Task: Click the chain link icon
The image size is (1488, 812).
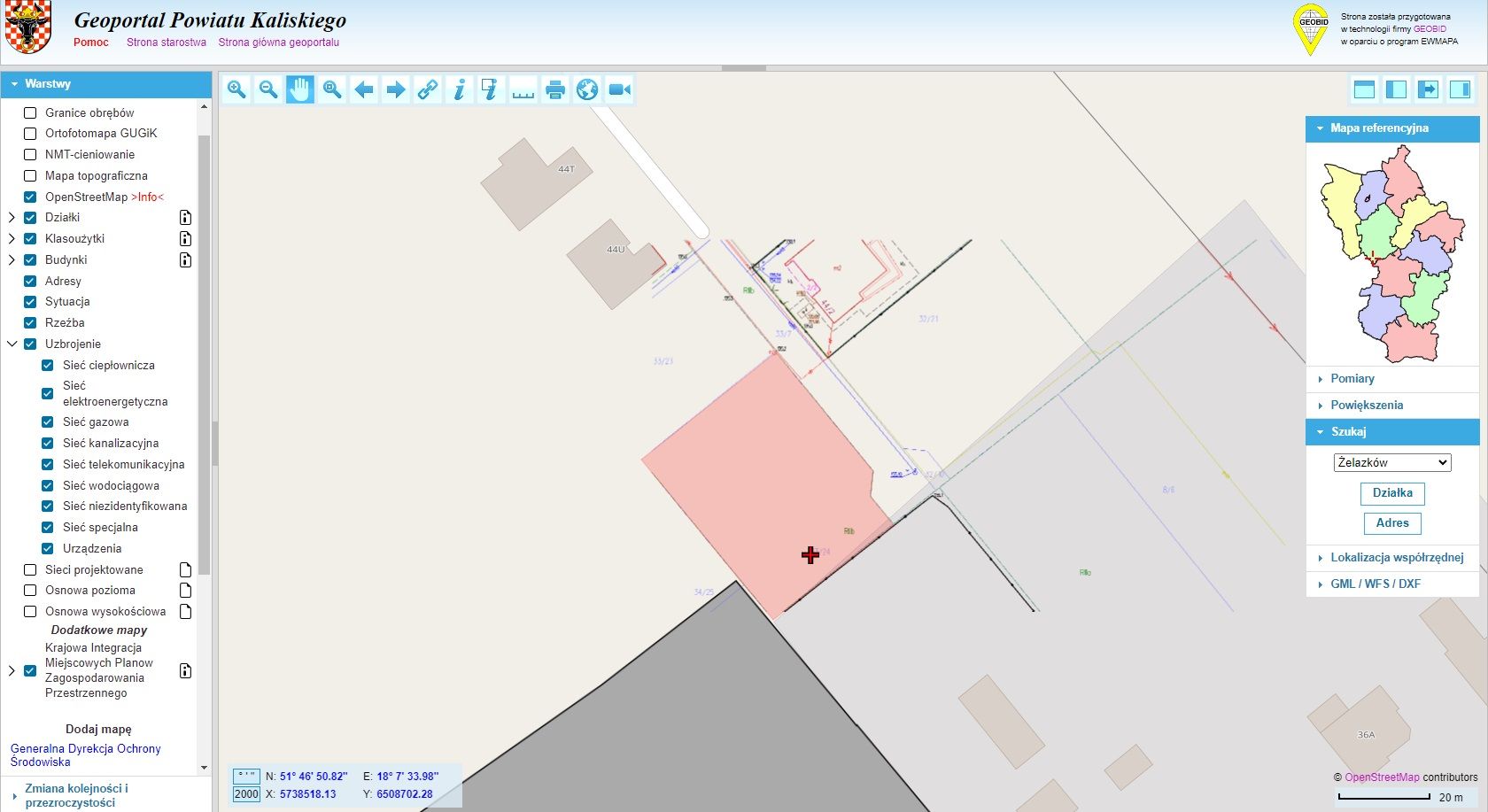Action: [x=428, y=89]
